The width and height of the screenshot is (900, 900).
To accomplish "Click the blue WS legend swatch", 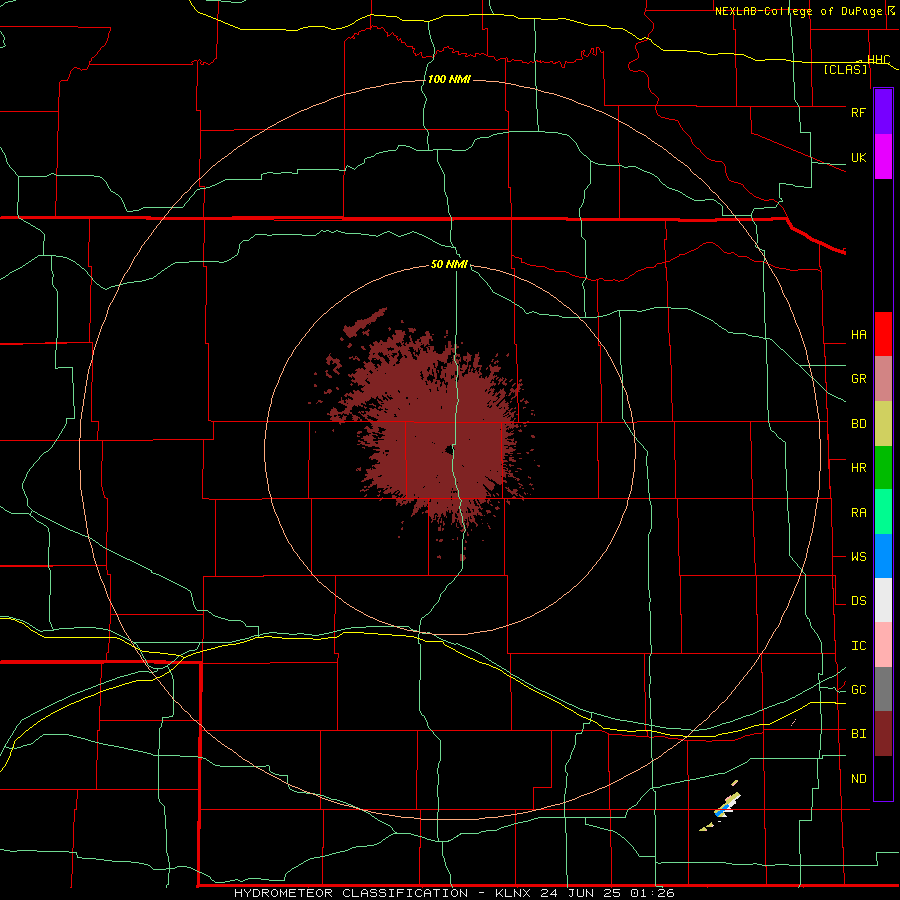I will 883,556.
